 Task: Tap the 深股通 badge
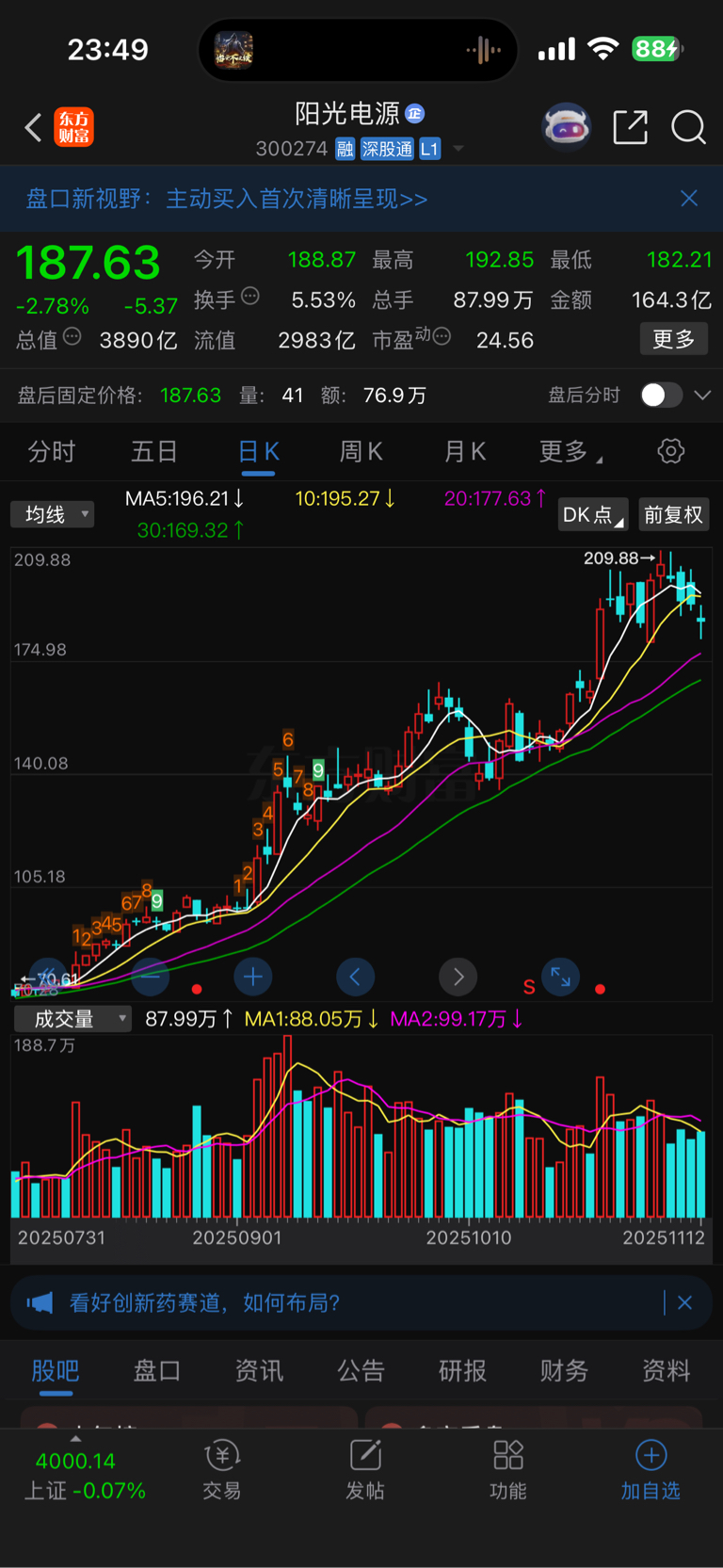pyautogui.click(x=387, y=149)
